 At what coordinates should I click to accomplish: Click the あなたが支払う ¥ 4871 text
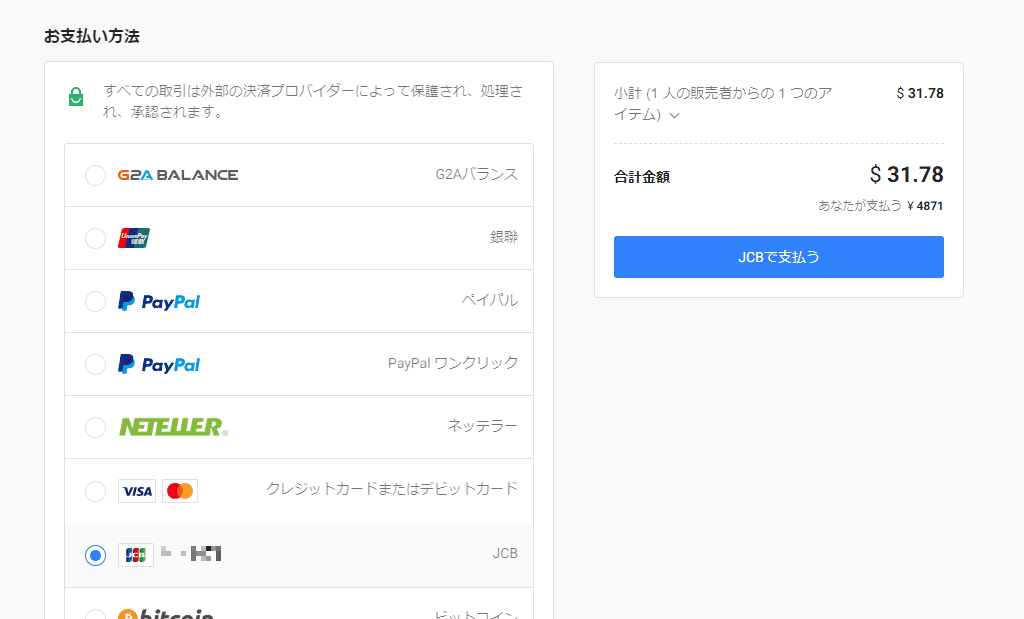[880, 206]
